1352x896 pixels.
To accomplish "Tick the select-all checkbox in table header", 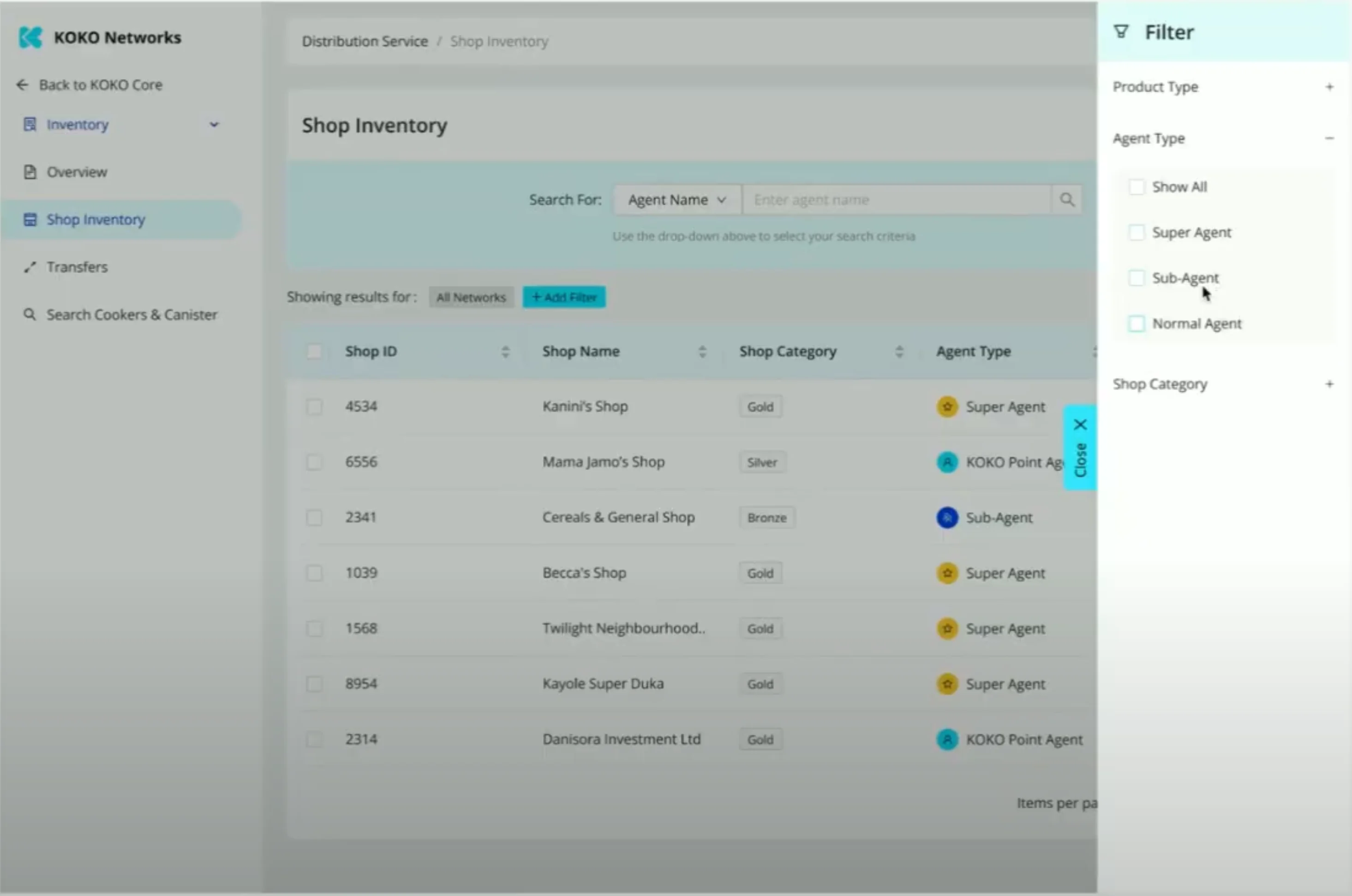I will pos(314,352).
